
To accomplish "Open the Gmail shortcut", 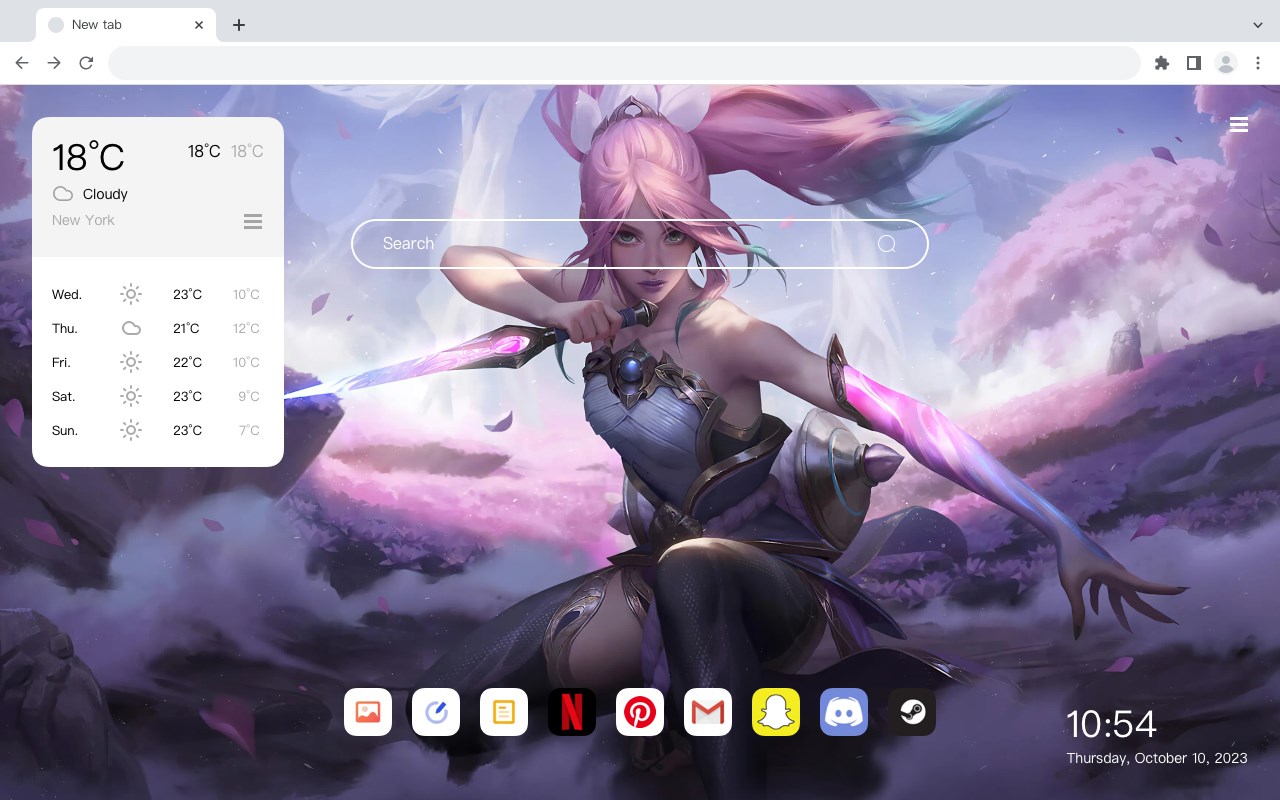I will pyautogui.click(x=708, y=712).
